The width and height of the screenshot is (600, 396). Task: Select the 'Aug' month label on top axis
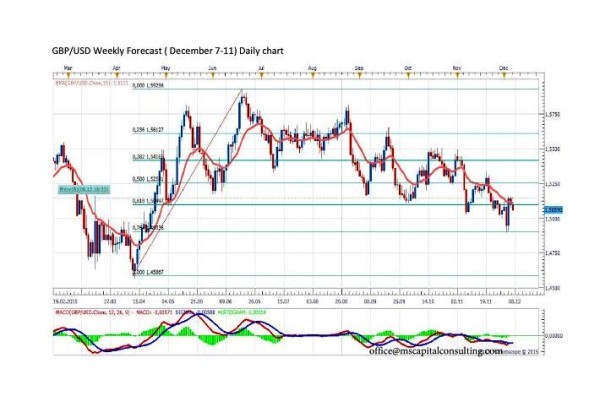coord(312,68)
